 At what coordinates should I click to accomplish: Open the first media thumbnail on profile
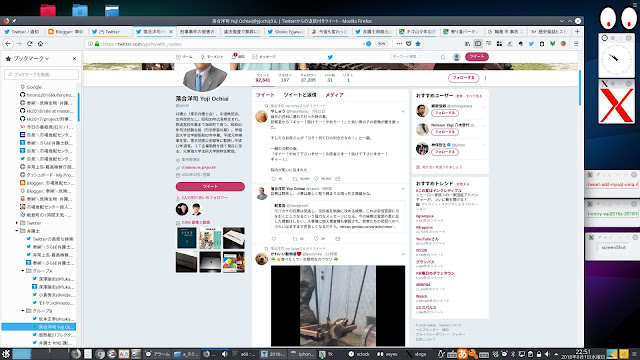(x=187, y=238)
